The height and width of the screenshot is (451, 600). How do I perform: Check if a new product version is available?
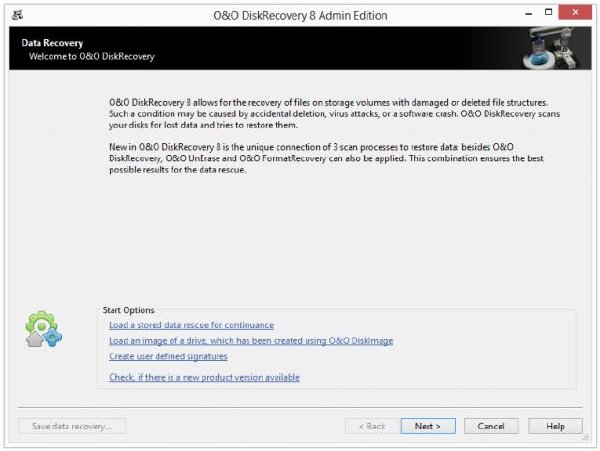click(204, 378)
